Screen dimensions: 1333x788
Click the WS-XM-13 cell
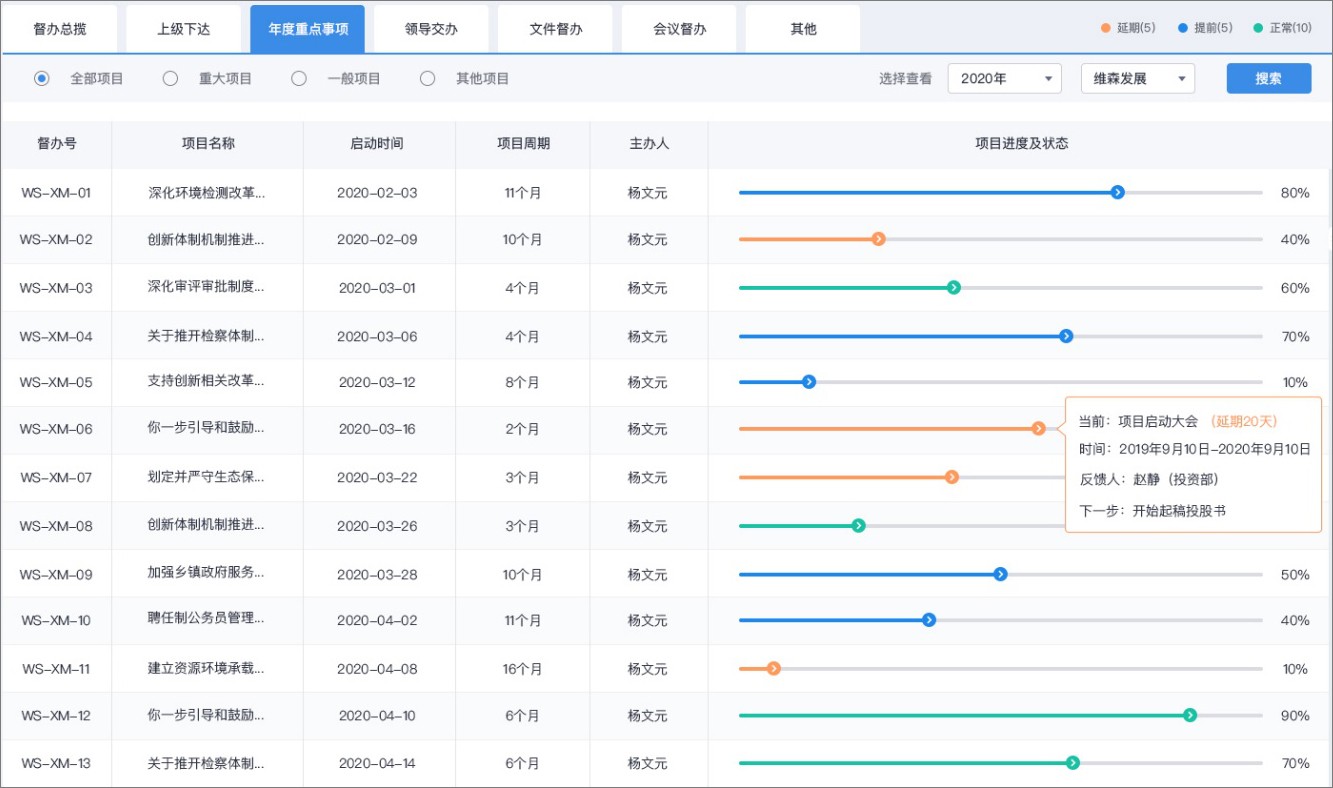56,764
